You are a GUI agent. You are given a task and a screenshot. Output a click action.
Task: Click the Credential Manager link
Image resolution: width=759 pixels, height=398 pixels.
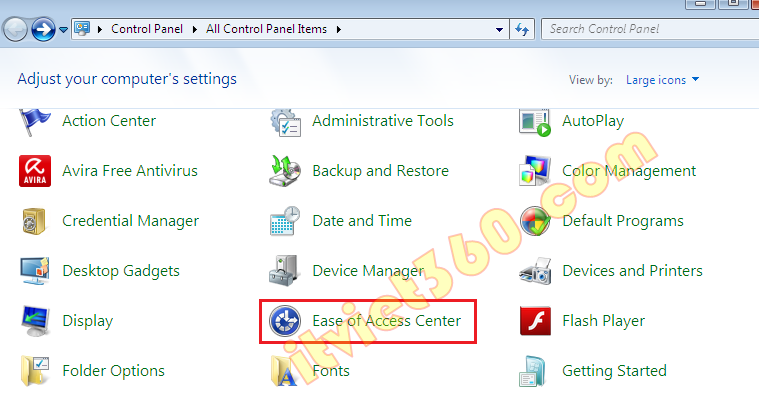click(130, 221)
